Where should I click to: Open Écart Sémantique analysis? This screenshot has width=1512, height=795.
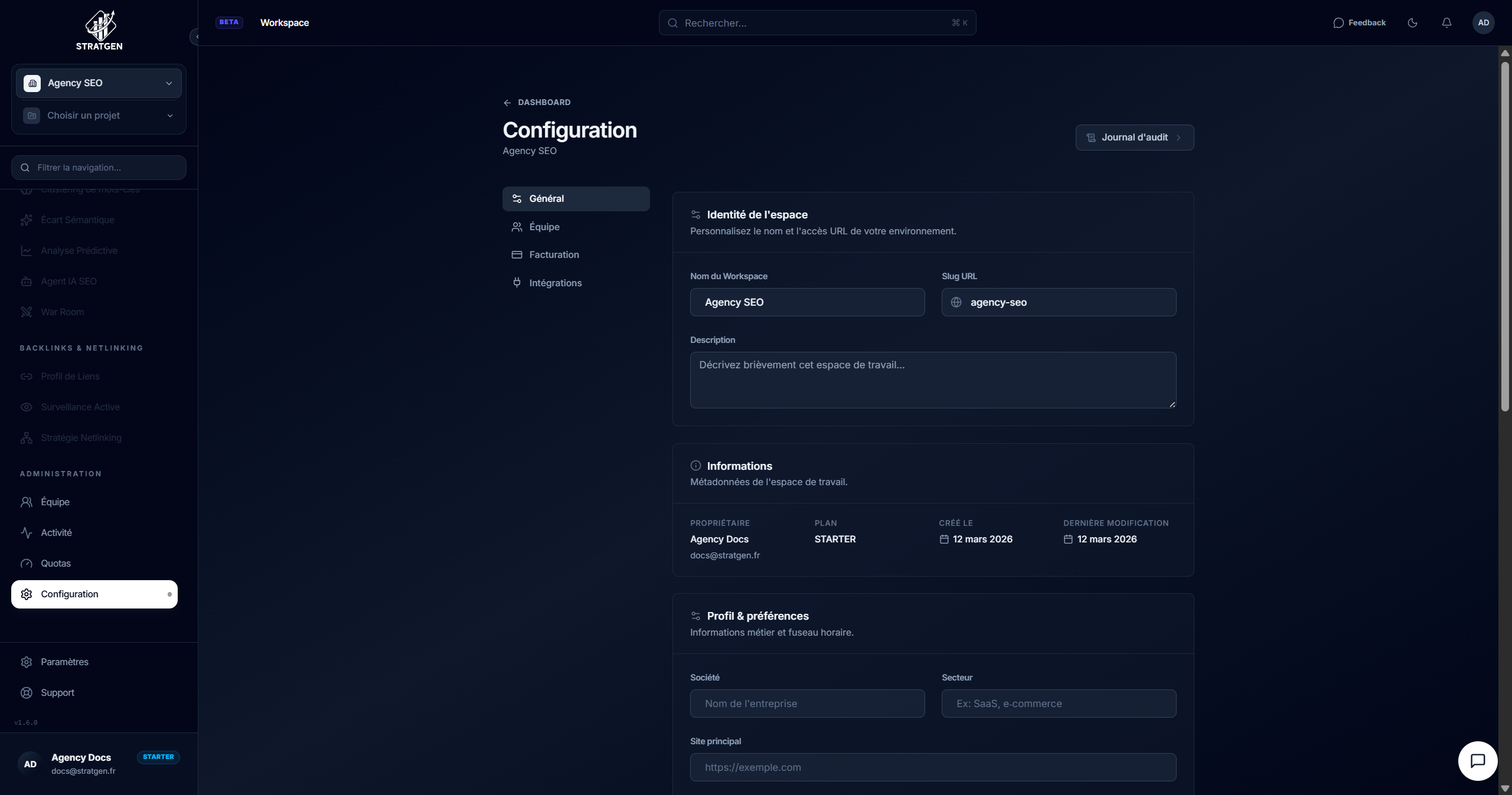pyautogui.click(x=77, y=220)
